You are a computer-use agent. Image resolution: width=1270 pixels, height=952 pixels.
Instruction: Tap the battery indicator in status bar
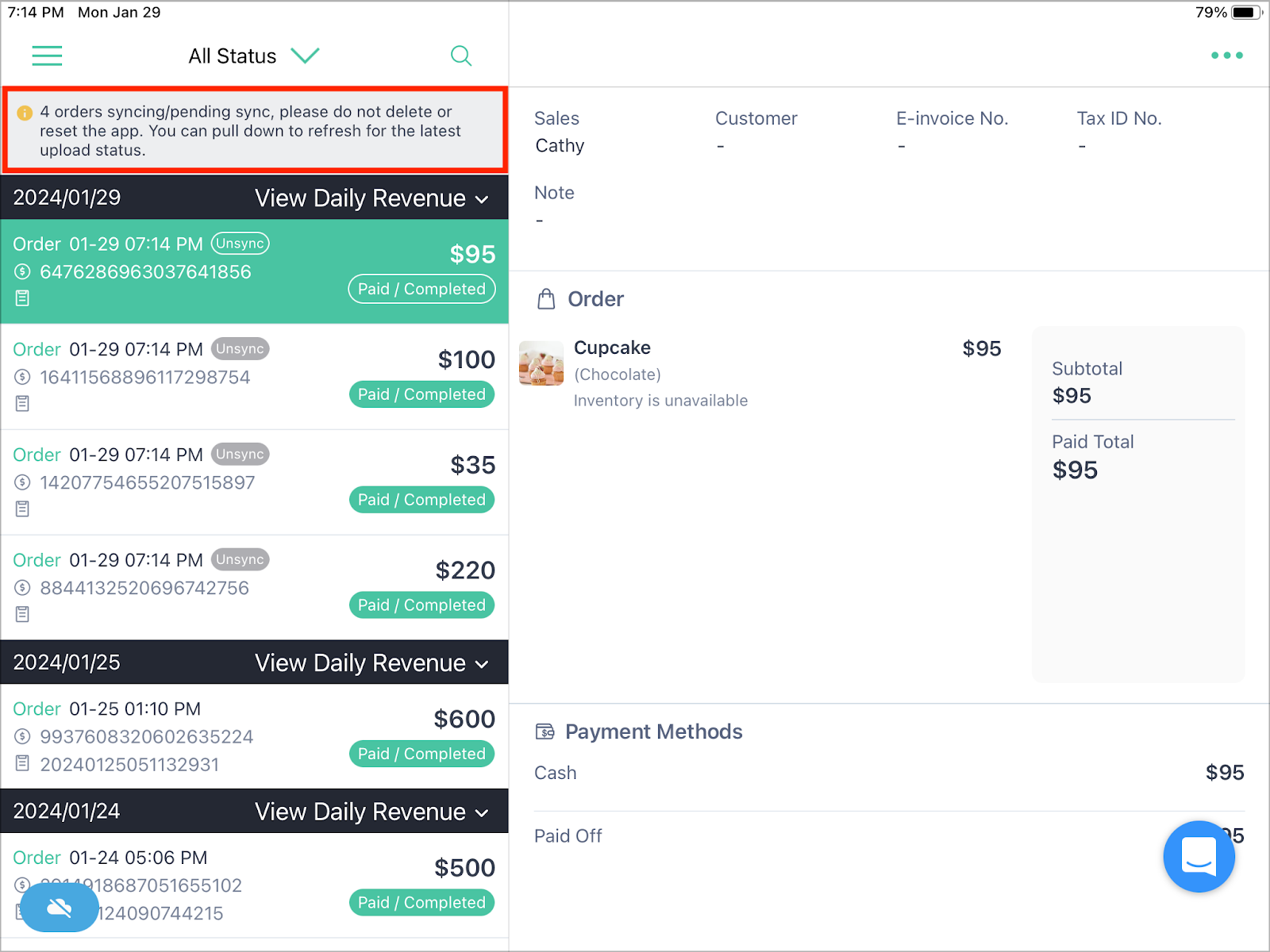1247,12
